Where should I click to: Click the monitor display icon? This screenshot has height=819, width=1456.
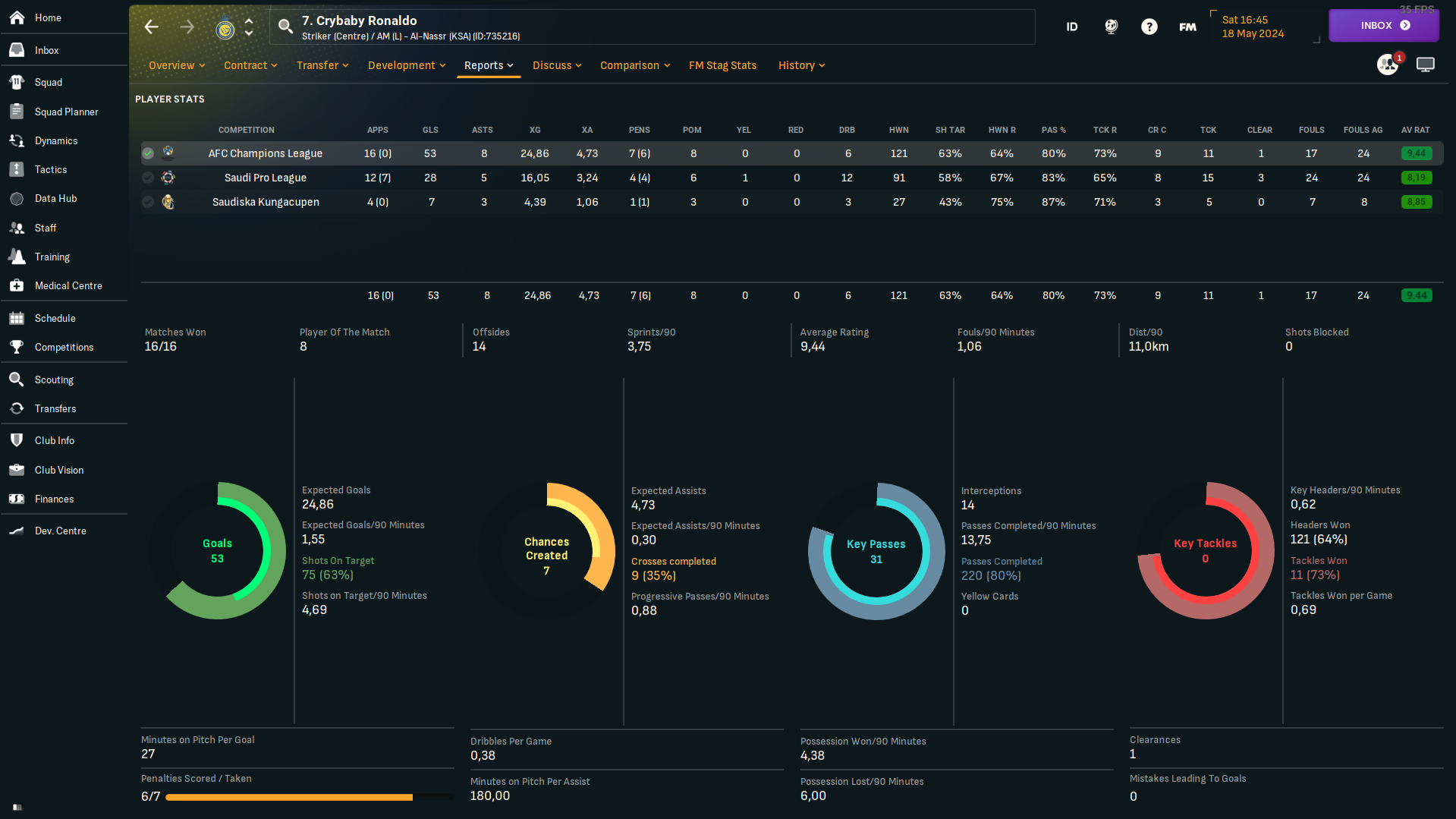click(1426, 65)
